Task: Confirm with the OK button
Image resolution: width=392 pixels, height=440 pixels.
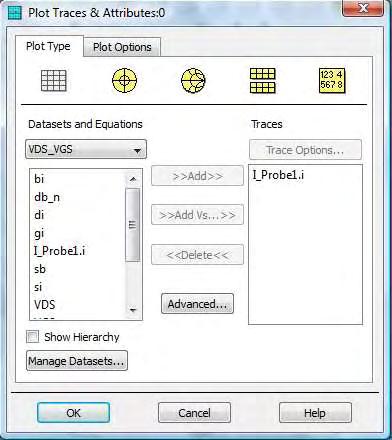Action: coord(73,413)
